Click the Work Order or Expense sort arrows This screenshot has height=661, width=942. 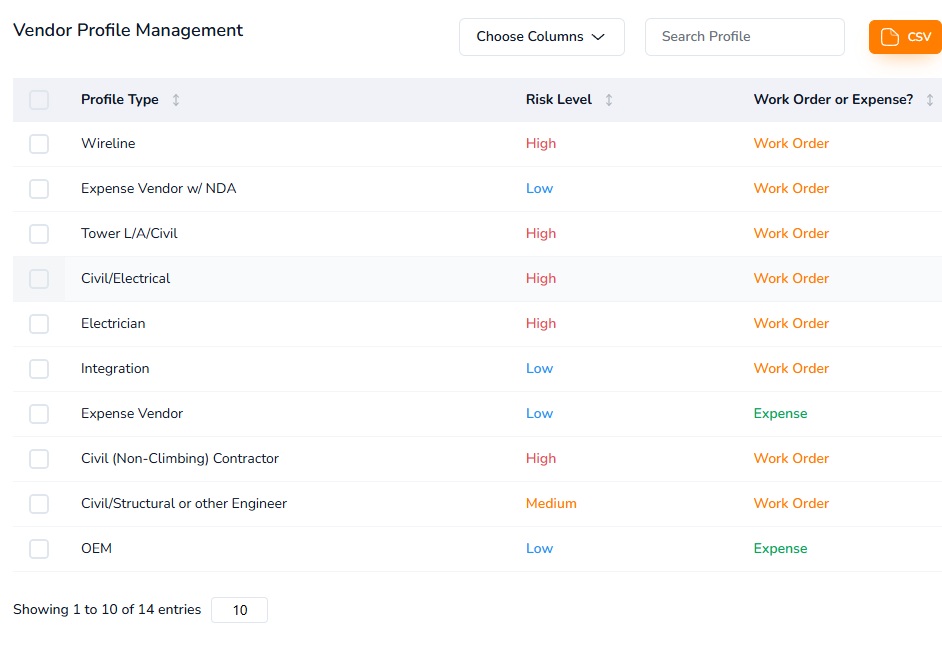[x=930, y=100]
